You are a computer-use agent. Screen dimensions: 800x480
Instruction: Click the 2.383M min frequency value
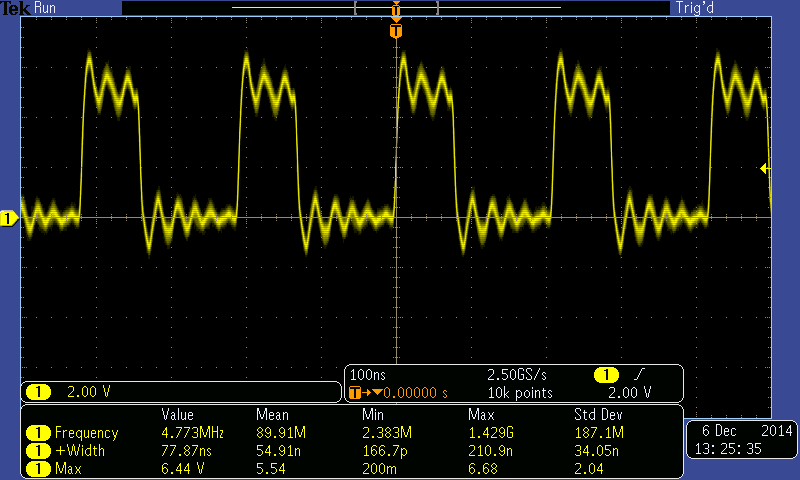(x=387, y=433)
